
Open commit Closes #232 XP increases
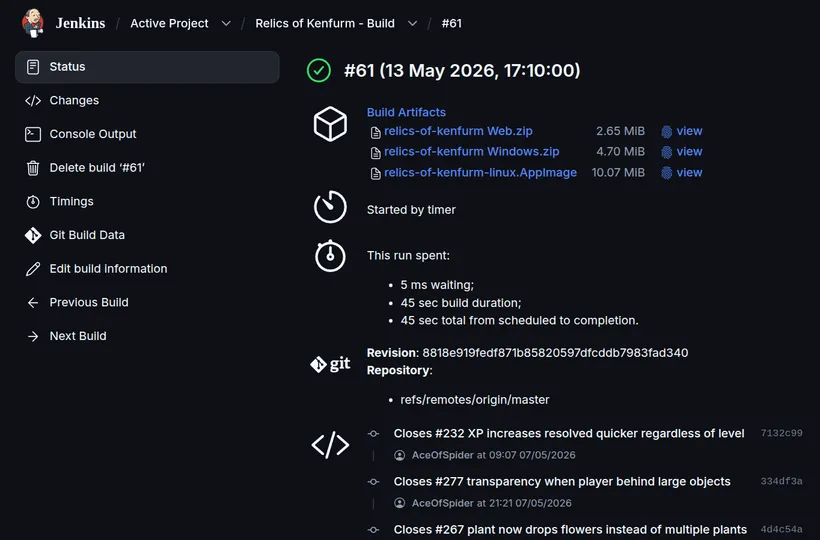click(568, 433)
